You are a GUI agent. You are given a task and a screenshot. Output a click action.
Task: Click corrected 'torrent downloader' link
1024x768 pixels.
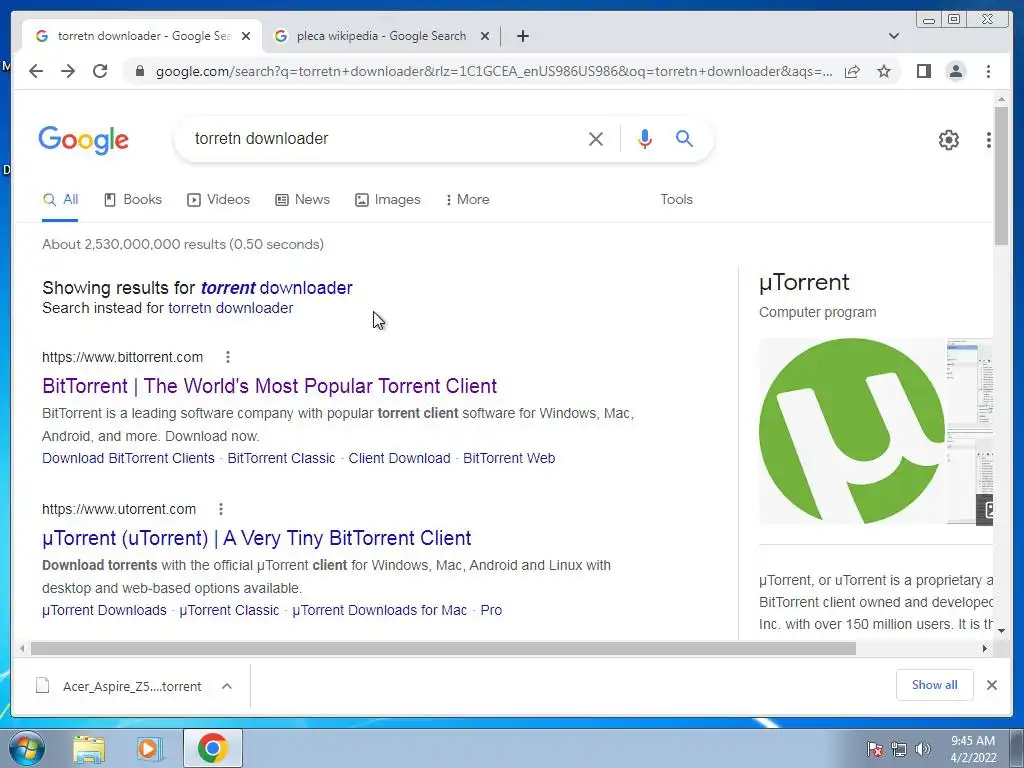click(x=276, y=288)
